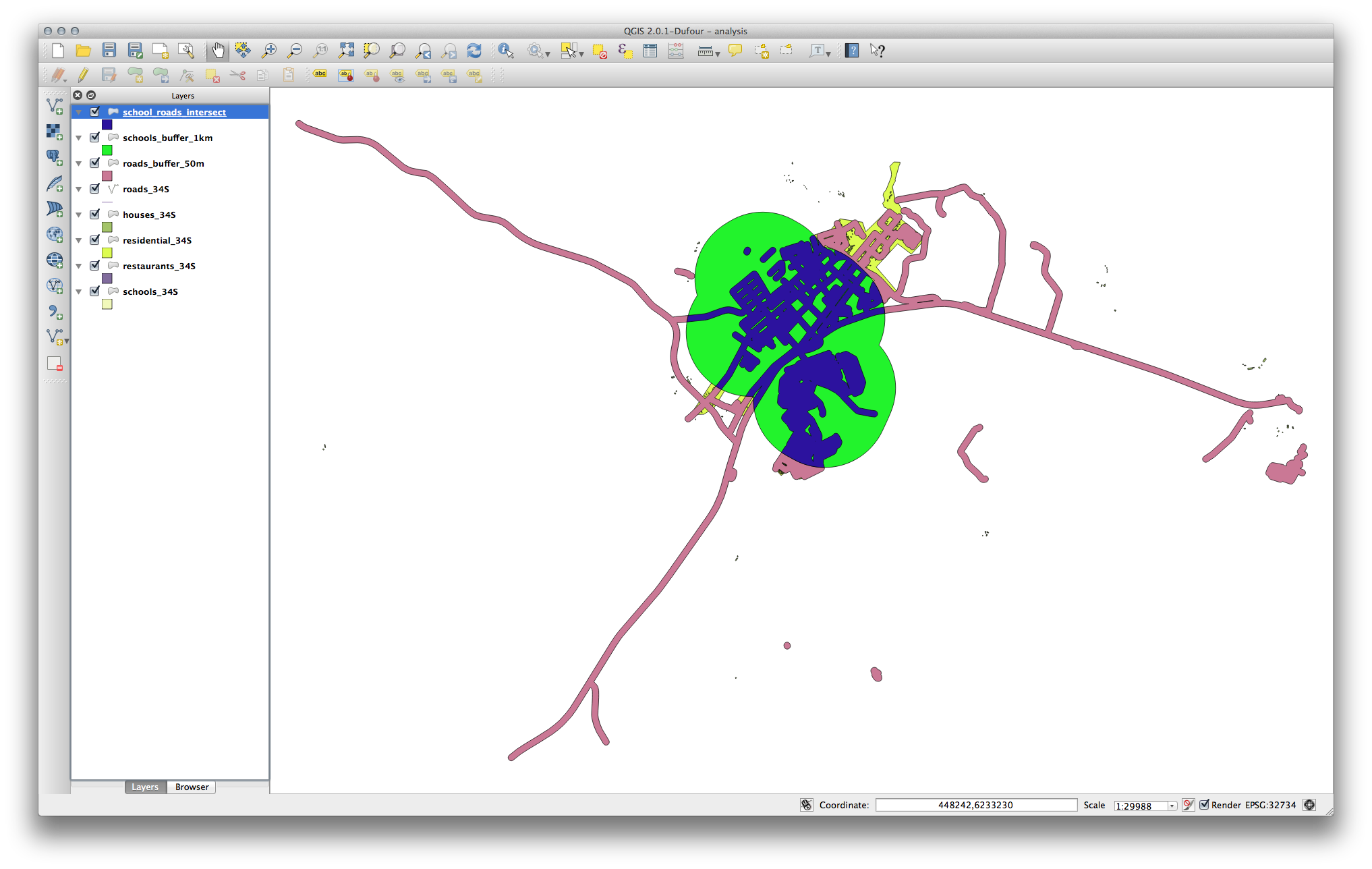Click the Add Vector Layer sidebar icon
The image size is (1372, 869).
coord(55,106)
